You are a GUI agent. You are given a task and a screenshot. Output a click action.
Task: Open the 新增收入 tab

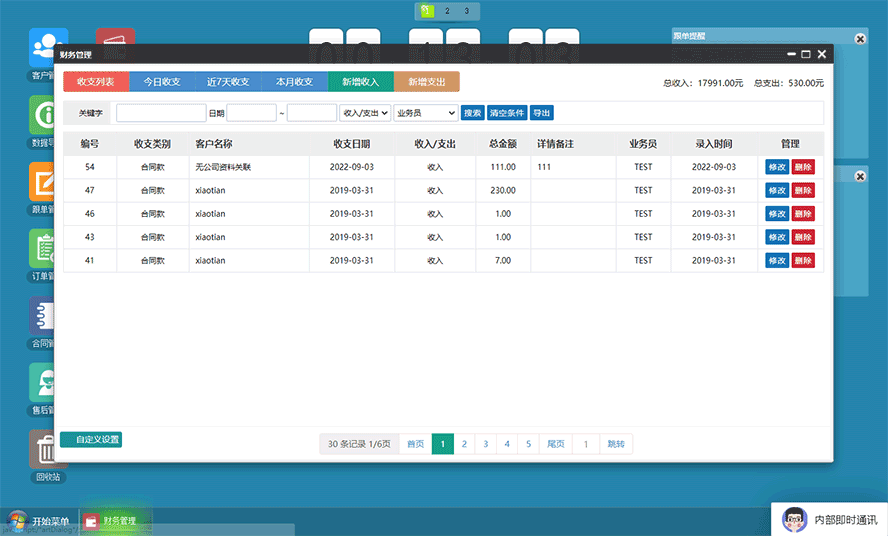360,82
